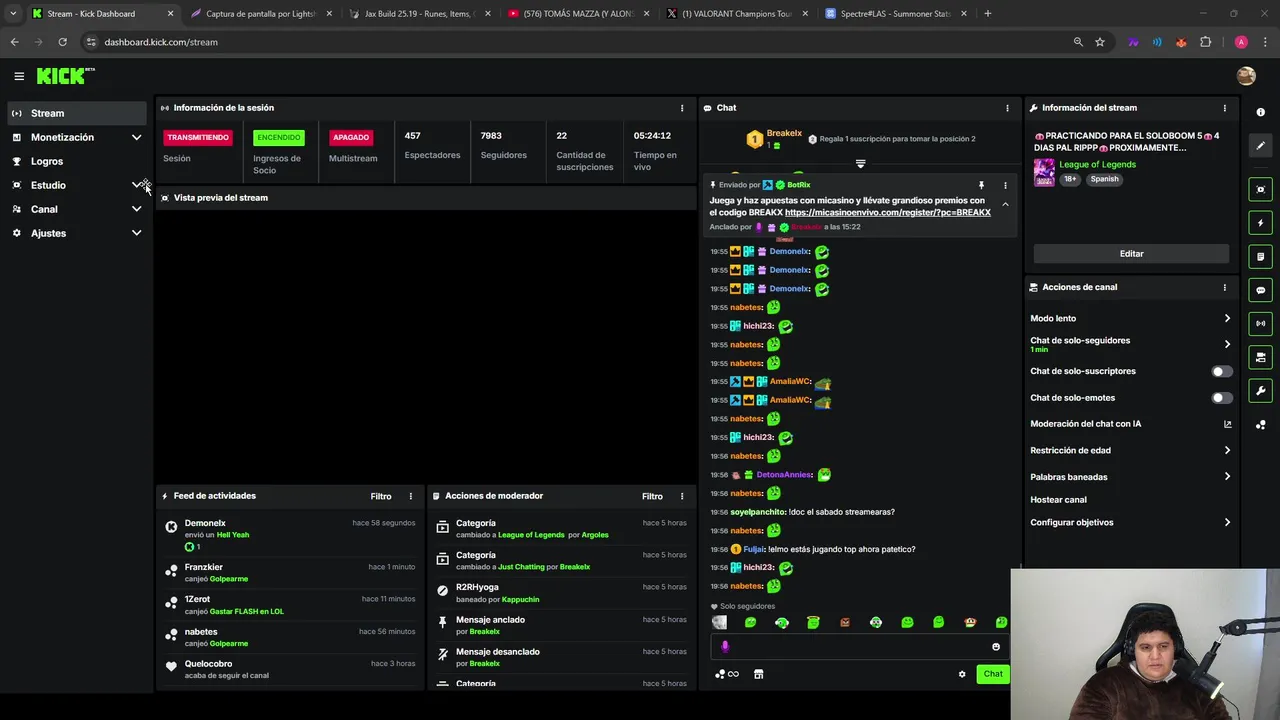The width and height of the screenshot is (1280, 720).
Task: Click the pencil edit icon in right rail
Action: (1260, 146)
